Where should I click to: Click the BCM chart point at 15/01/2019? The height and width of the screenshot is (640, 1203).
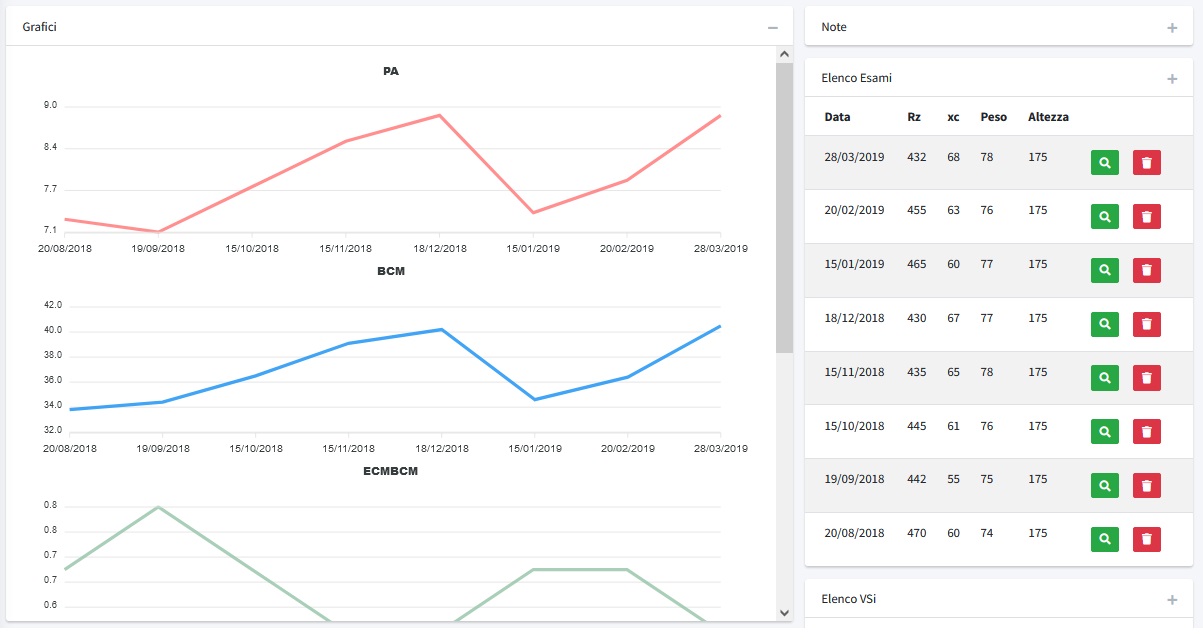click(534, 400)
